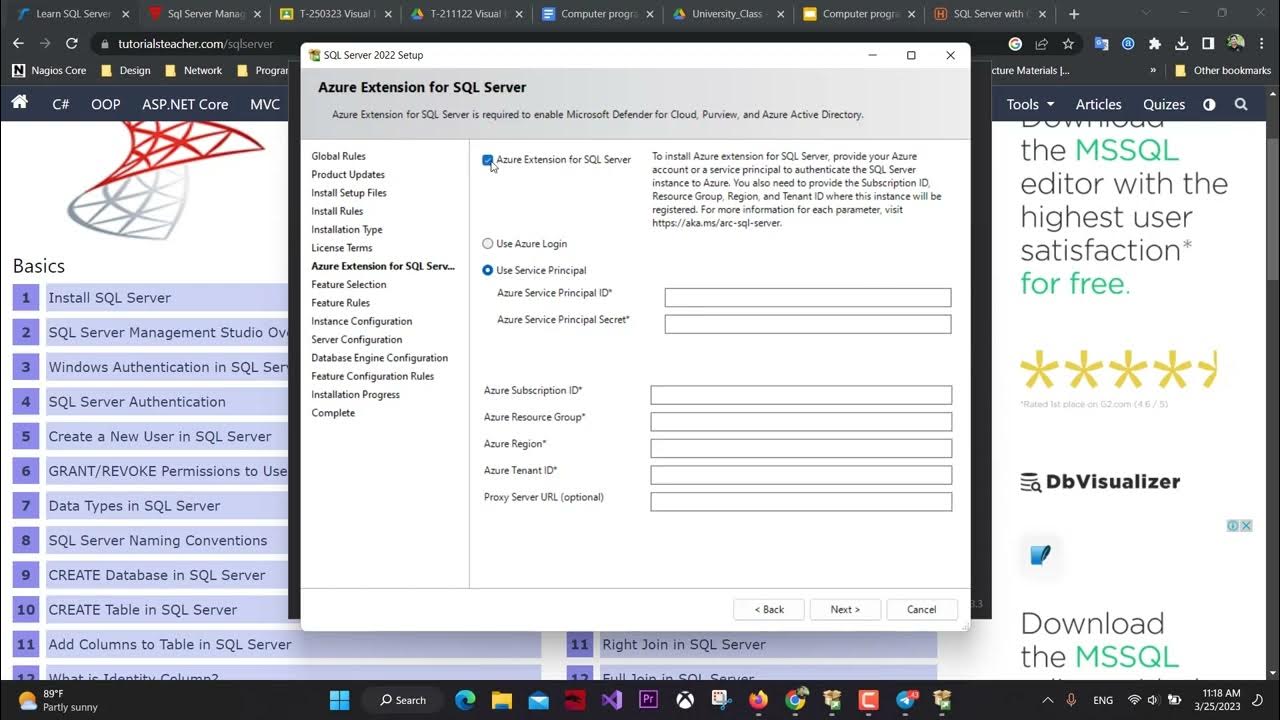
Task: Open Chrome profile avatar
Action: (x=1236, y=44)
